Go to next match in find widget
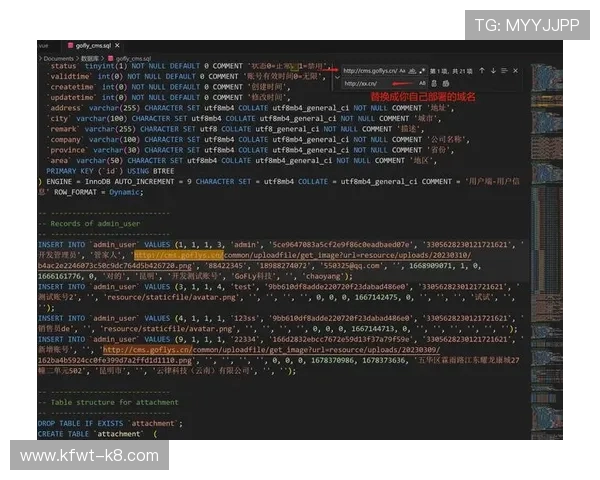 coord(493,71)
